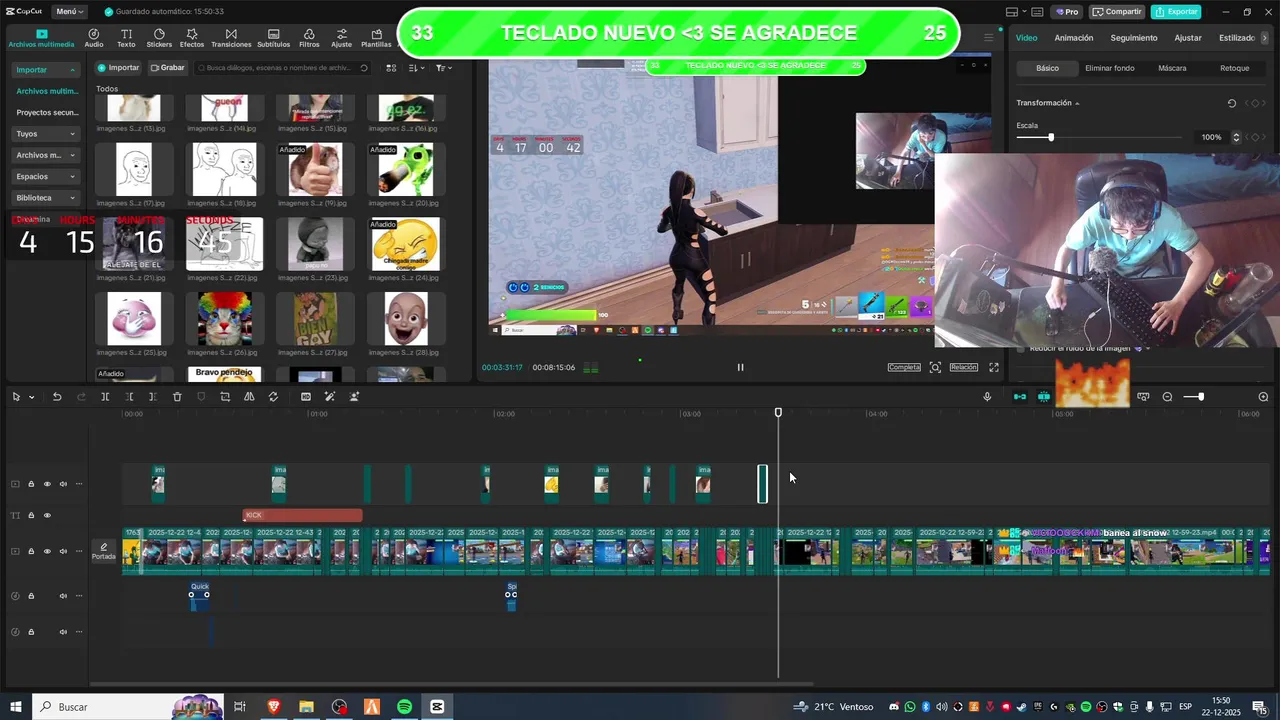
Task: Open the Stickers panel
Action: pyautogui.click(x=159, y=38)
